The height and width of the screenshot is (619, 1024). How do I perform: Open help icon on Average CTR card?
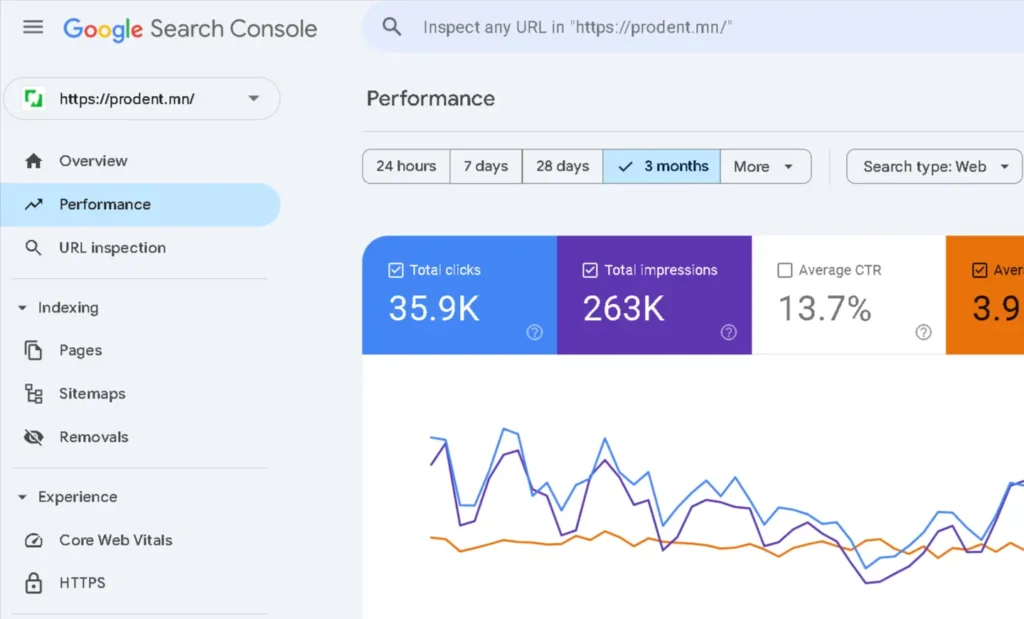(x=923, y=332)
